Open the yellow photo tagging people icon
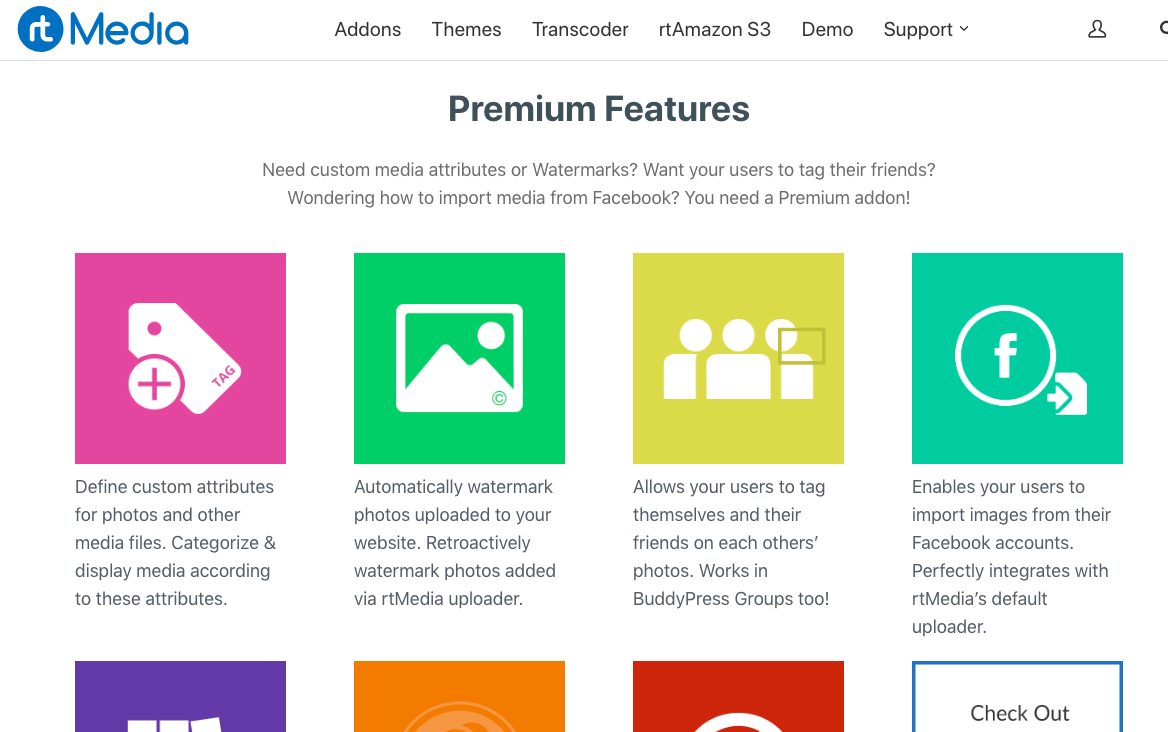Screen dimensions: 1168x732 pos(738,358)
